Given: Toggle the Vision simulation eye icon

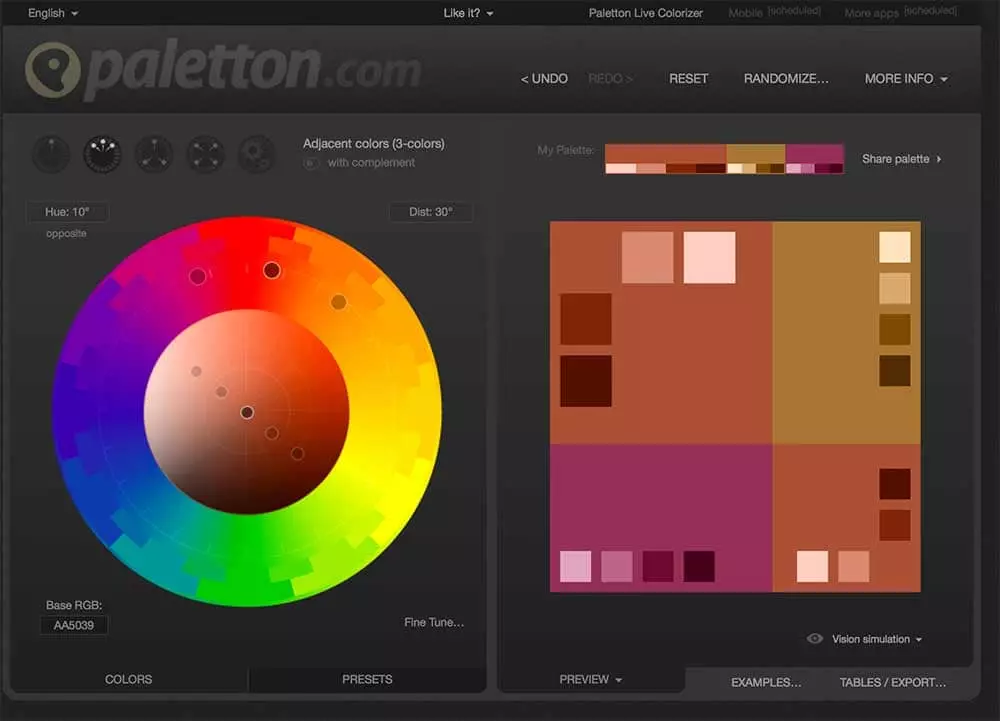Looking at the screenshot, I should click(x=815, y=639).
